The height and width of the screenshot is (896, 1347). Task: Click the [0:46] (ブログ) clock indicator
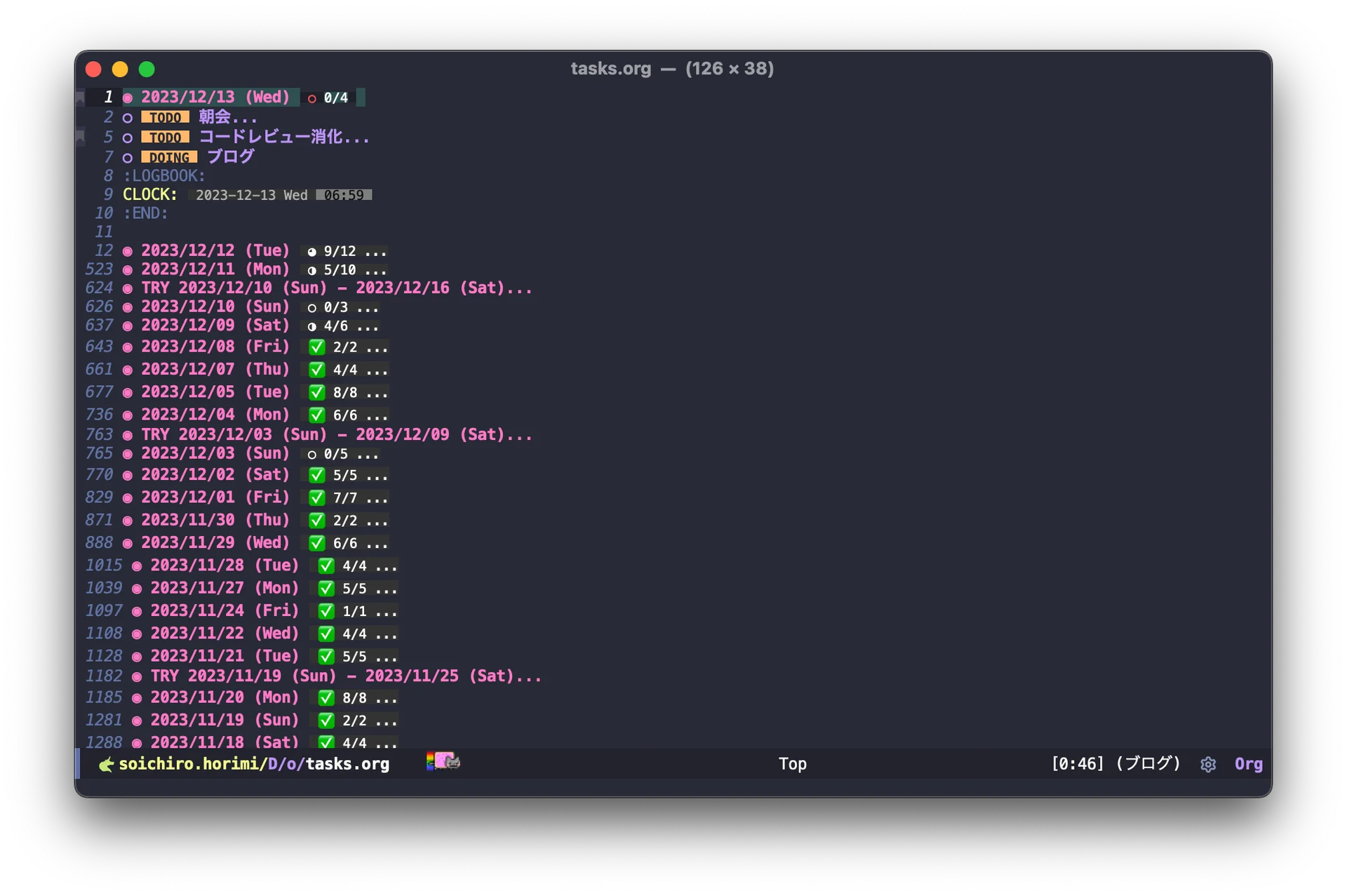click(1115, 763)
